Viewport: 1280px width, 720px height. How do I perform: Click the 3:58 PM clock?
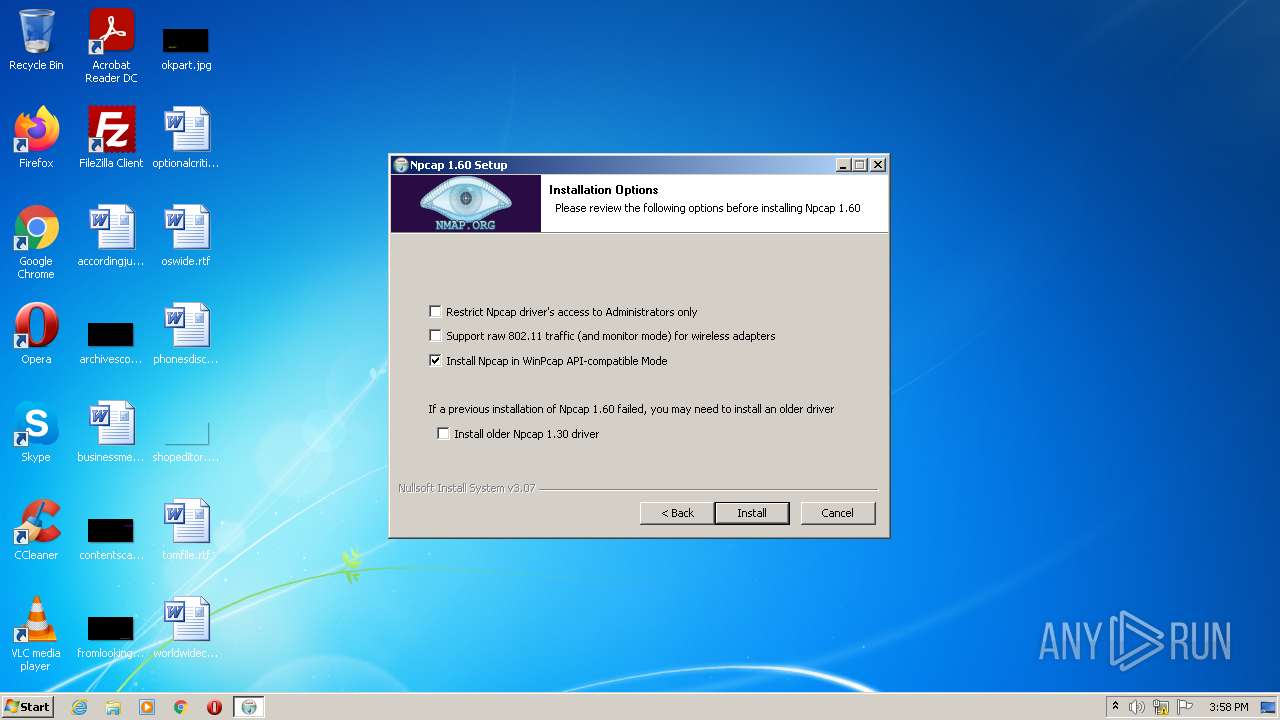1228,707
